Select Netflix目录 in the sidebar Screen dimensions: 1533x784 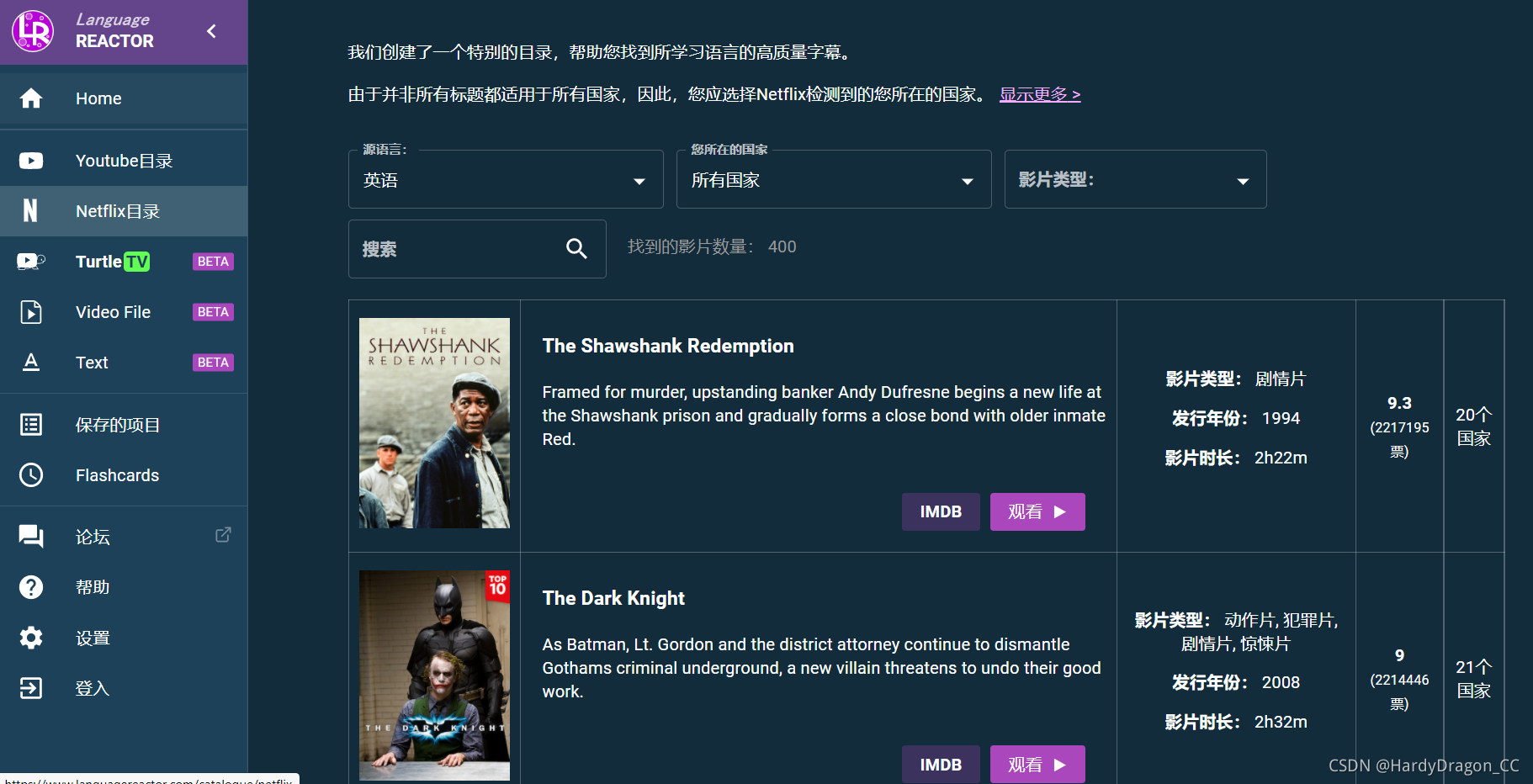click(x=124, y=211)
